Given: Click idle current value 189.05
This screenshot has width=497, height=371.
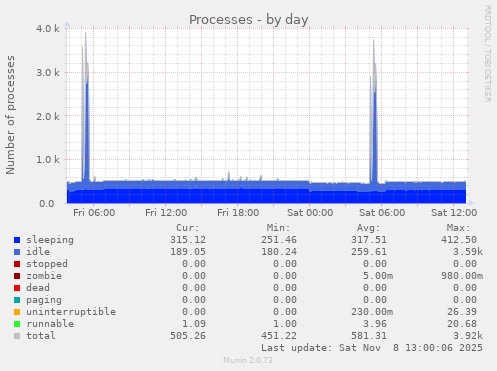Looking at the screenshot, I should (188, 252).
